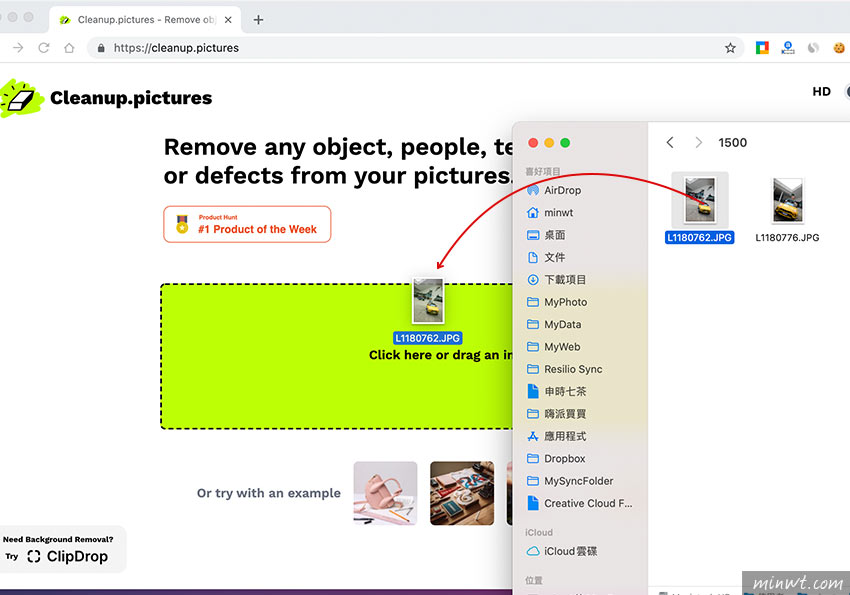Go back in the Finder window

point(670,143)
